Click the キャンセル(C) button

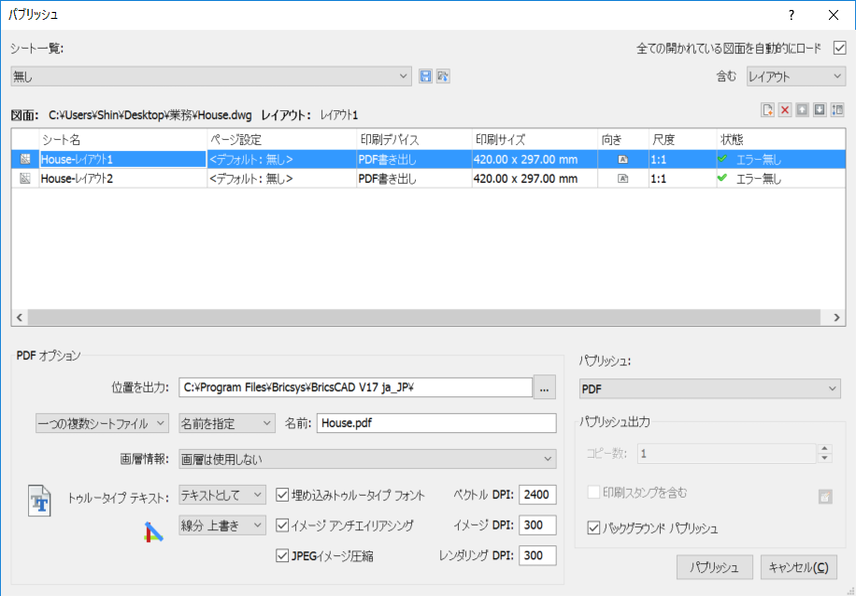798,567
